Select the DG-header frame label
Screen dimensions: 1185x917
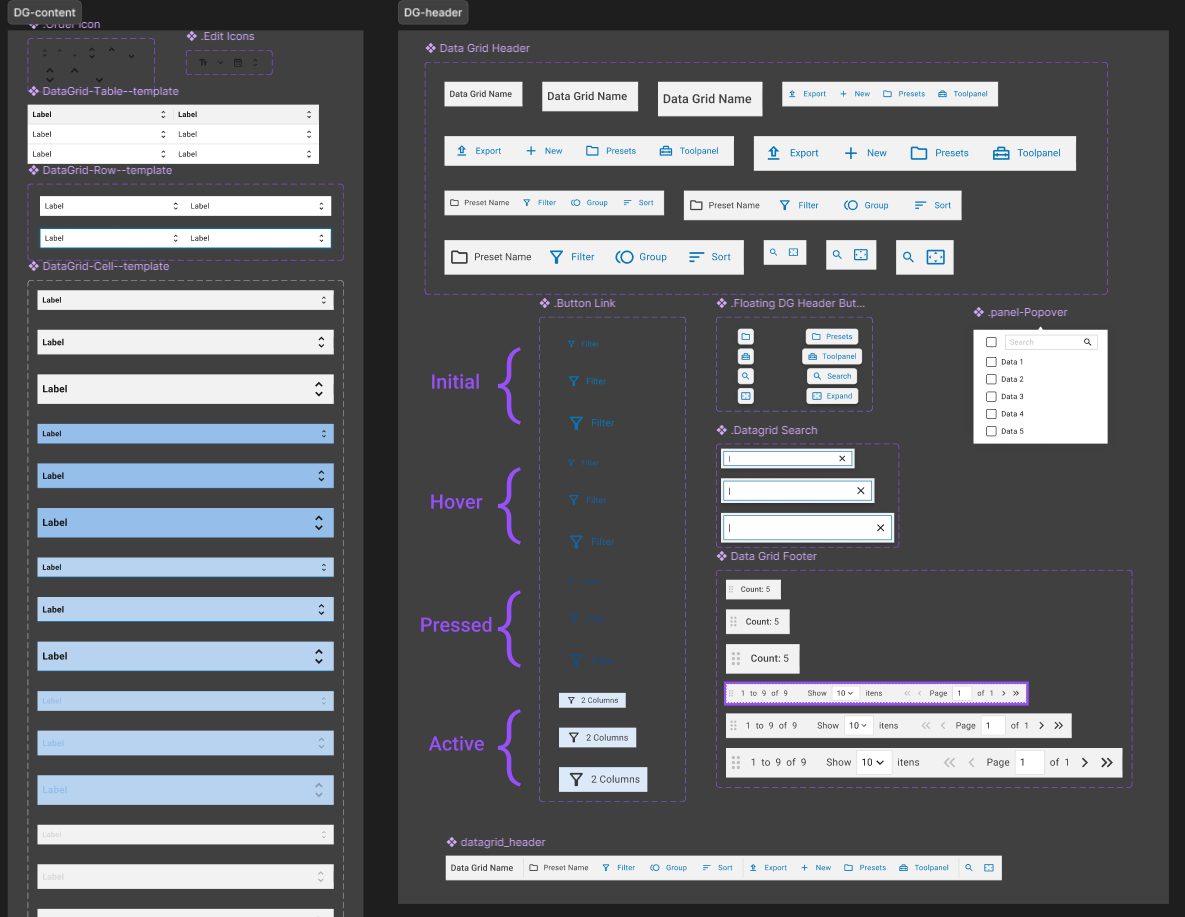point(432,12)
